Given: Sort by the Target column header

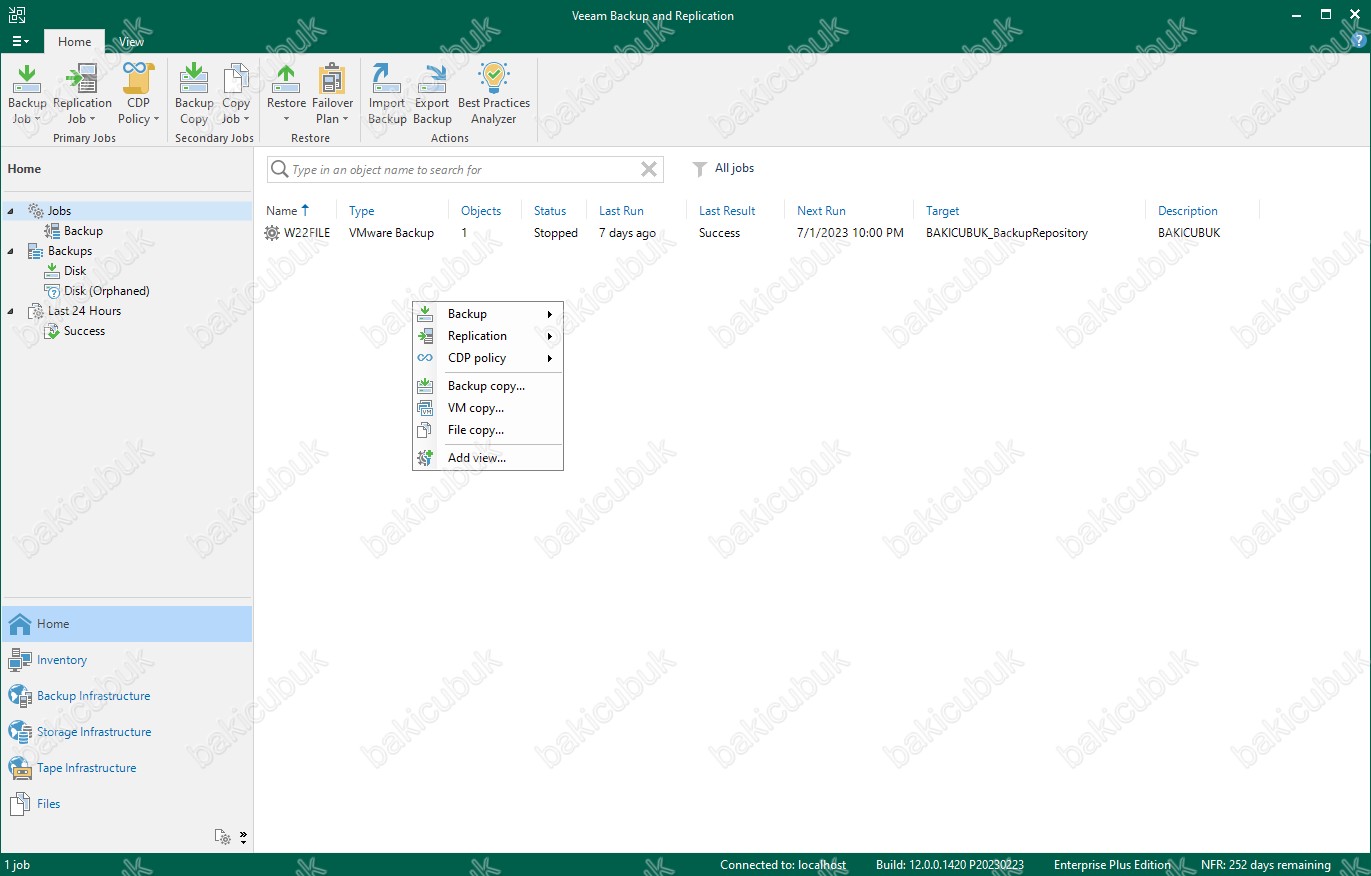Looking at the screenshot, I should click(x=943, y=211).
